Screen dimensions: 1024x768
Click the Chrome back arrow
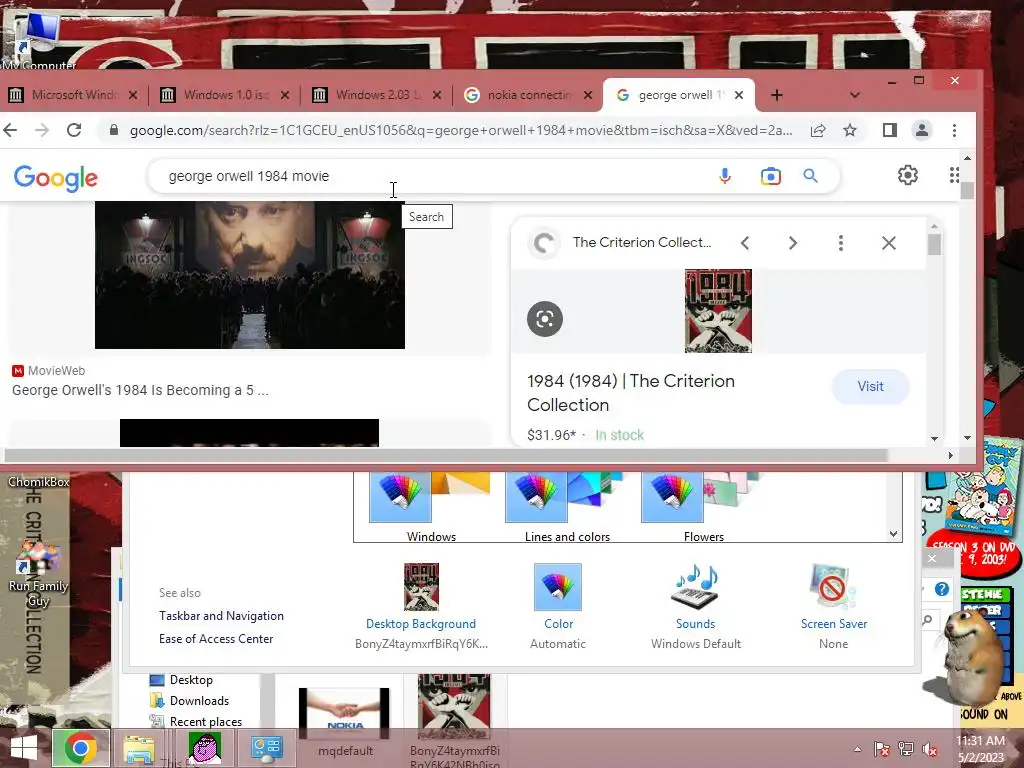pyautogui.click(x=10, y=130)
